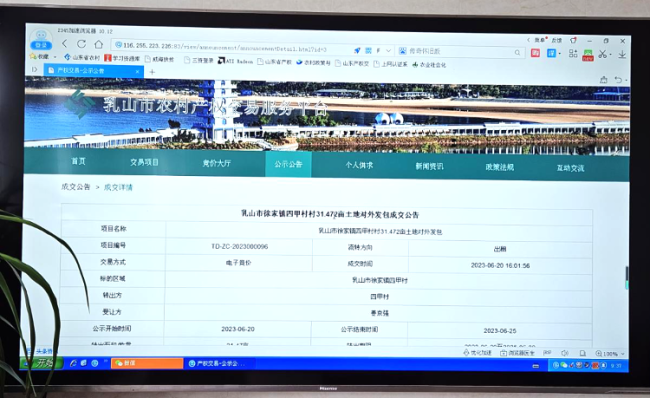Open the 山东省农村 bookmark

pyautogui.click(x=82, y=57)
